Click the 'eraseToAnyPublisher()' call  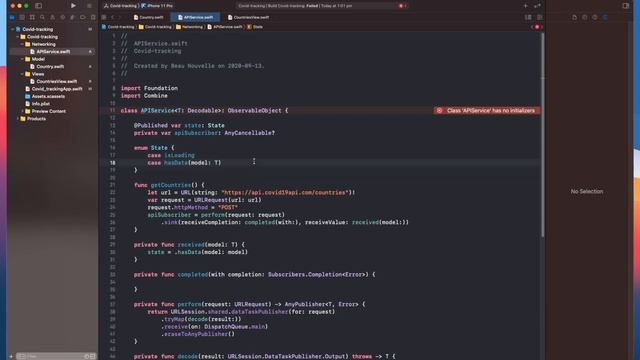click(200, 334)
